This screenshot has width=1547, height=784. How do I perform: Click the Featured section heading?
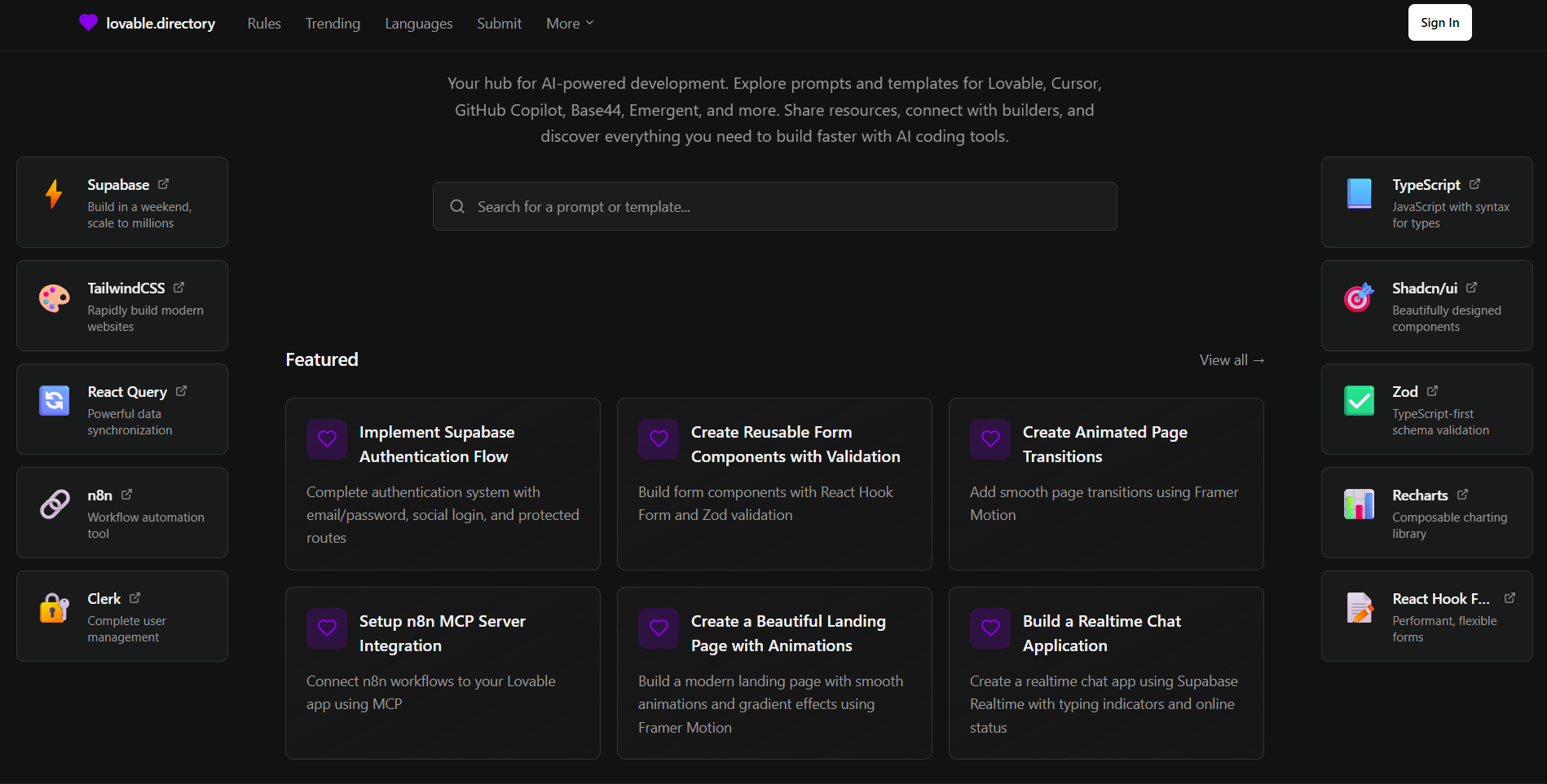322,359
